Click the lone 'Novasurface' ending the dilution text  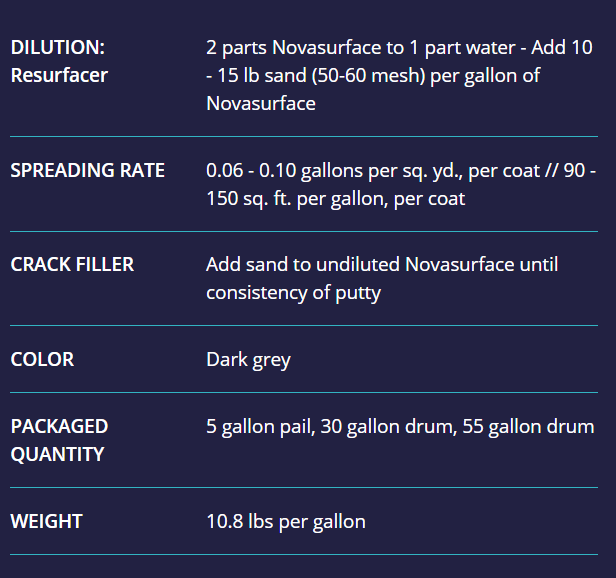pos(261,103)
